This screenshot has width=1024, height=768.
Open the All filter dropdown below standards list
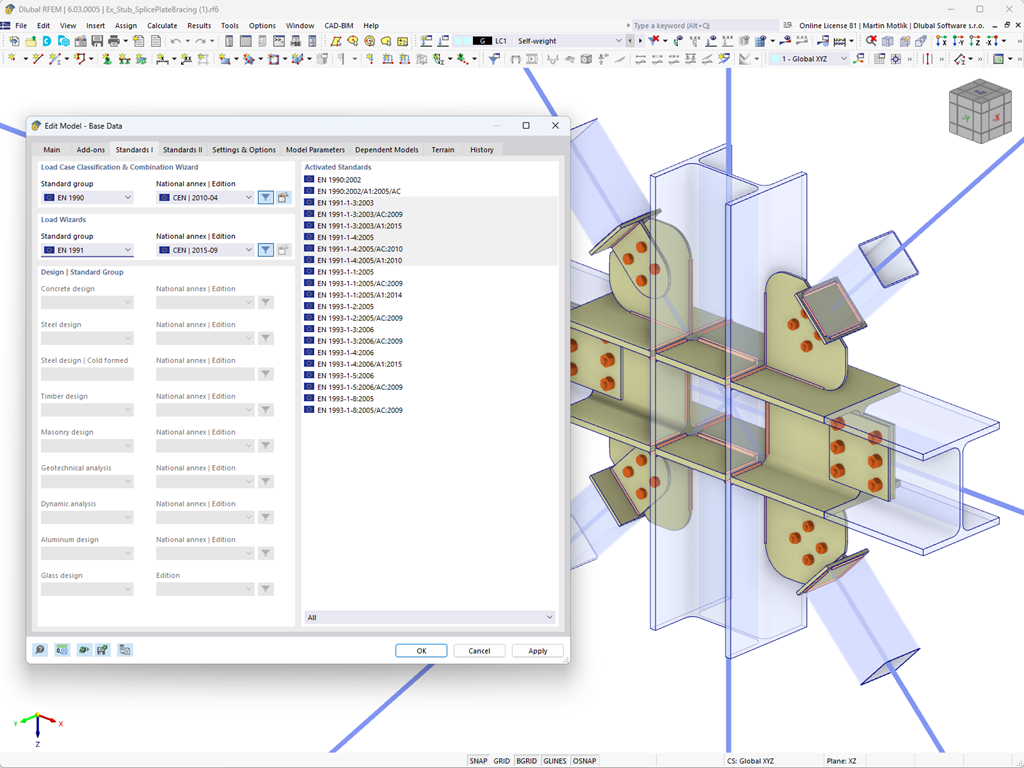(430, 617)
